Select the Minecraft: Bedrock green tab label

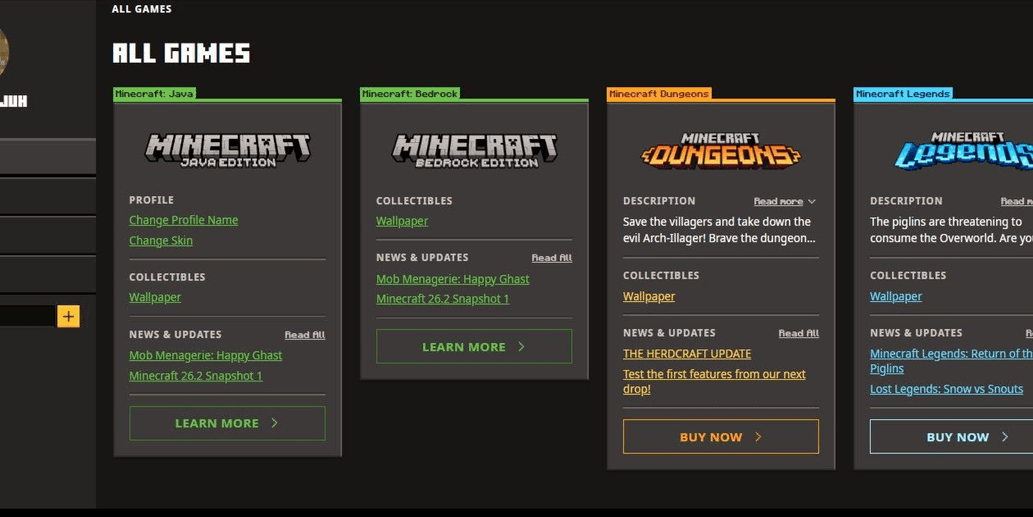410,94
